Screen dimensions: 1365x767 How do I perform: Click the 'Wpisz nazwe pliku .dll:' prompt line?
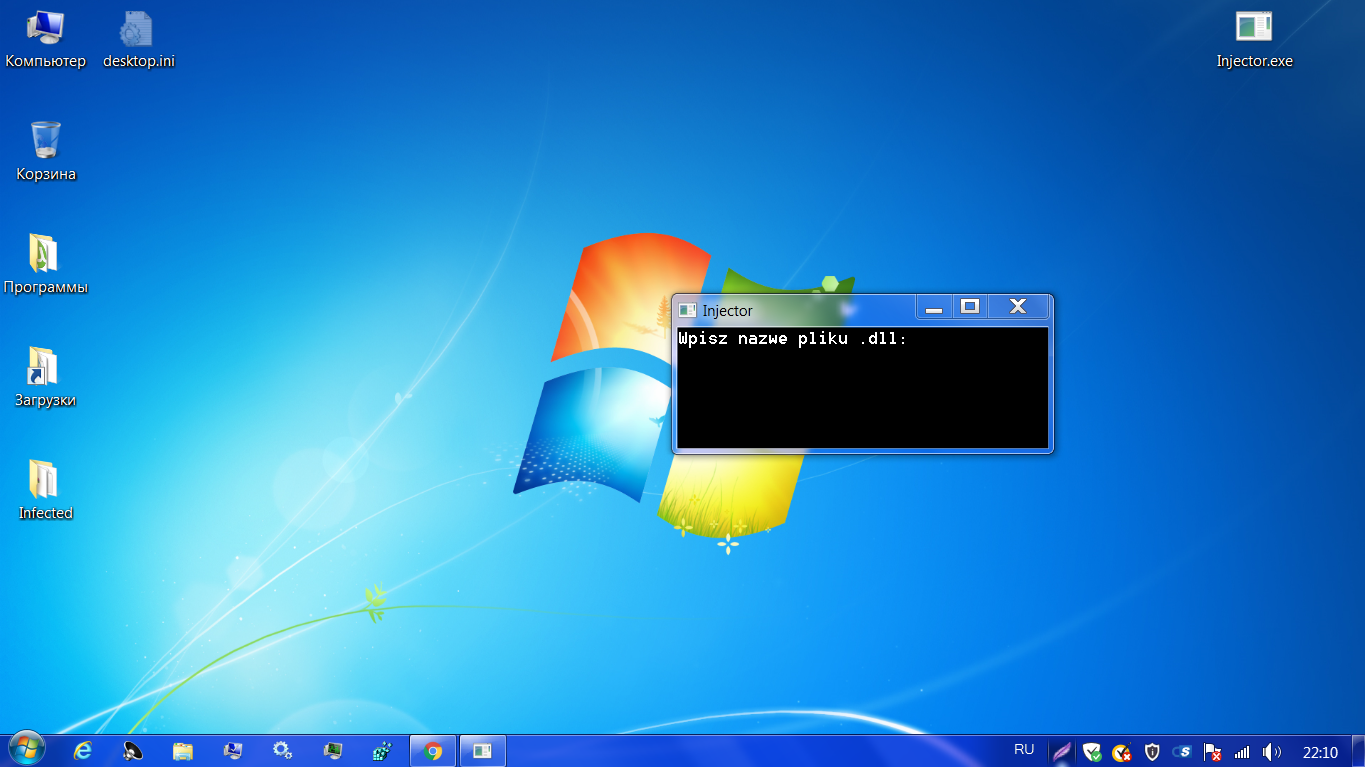[x=793, y=338]
